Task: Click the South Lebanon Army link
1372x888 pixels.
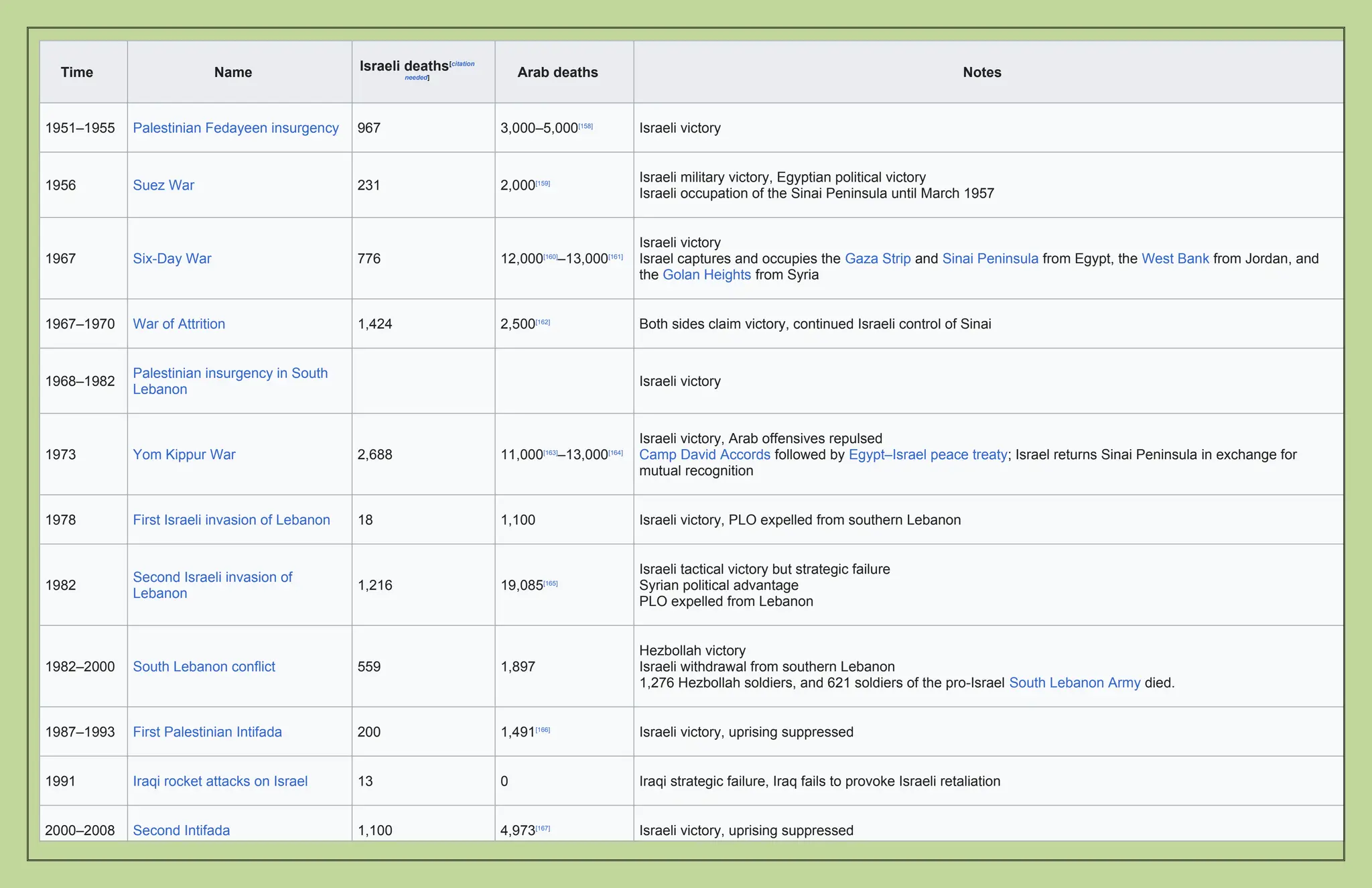Action: point(1075,683)
